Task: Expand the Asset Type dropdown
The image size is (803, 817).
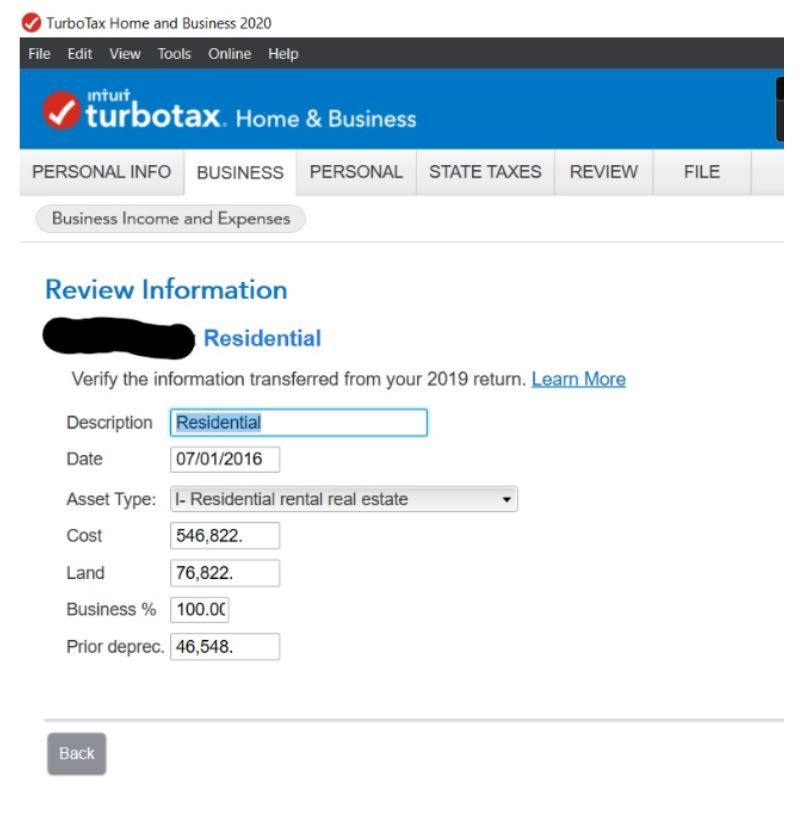Action: 344,499
